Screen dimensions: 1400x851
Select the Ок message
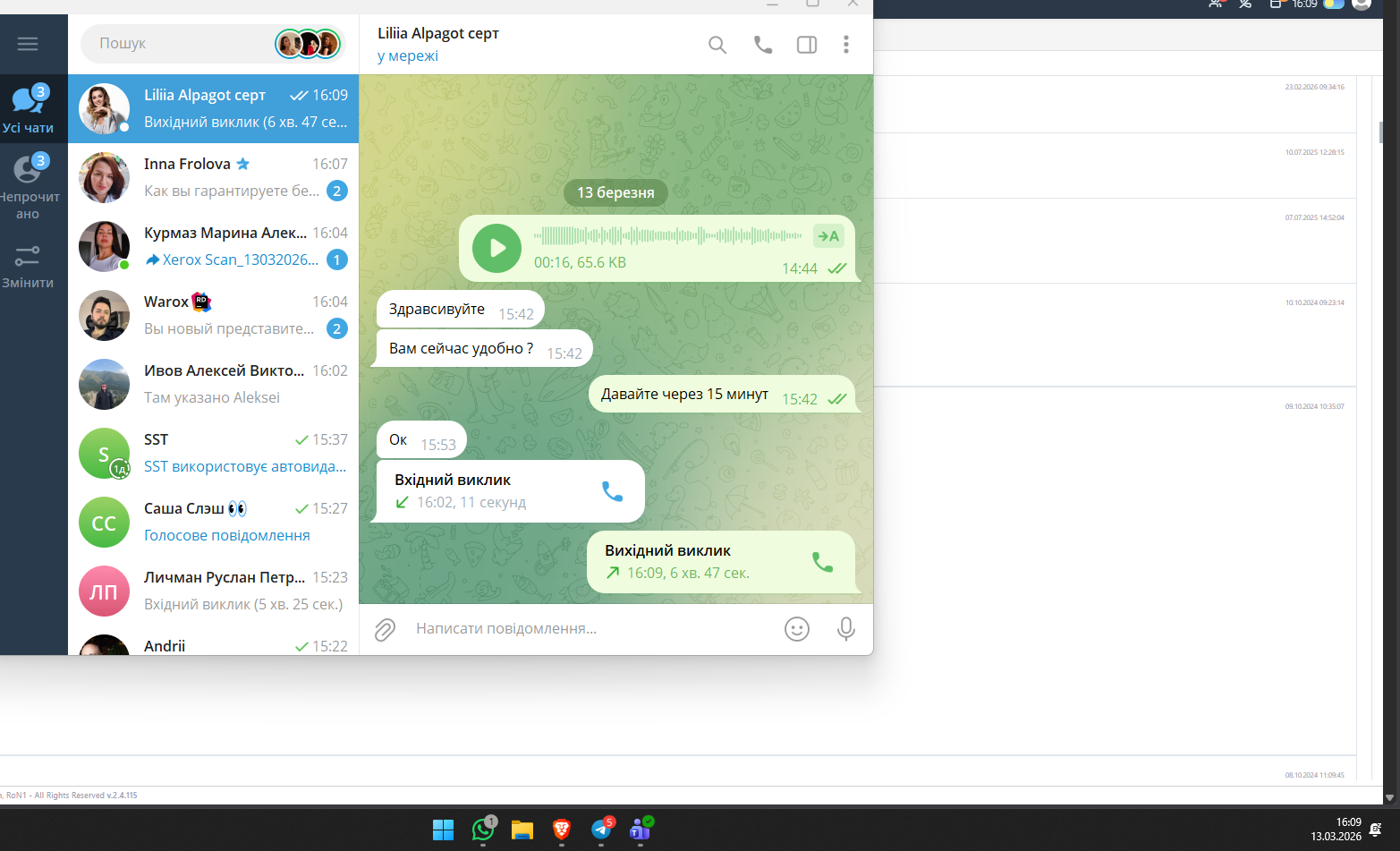[421, 440]
